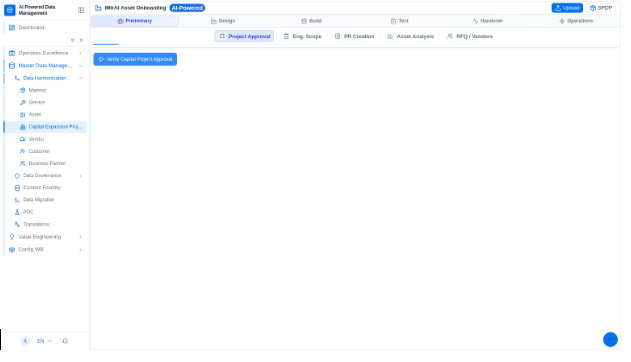
Task: Open the Material harmonization item
Action: point(45,90)
